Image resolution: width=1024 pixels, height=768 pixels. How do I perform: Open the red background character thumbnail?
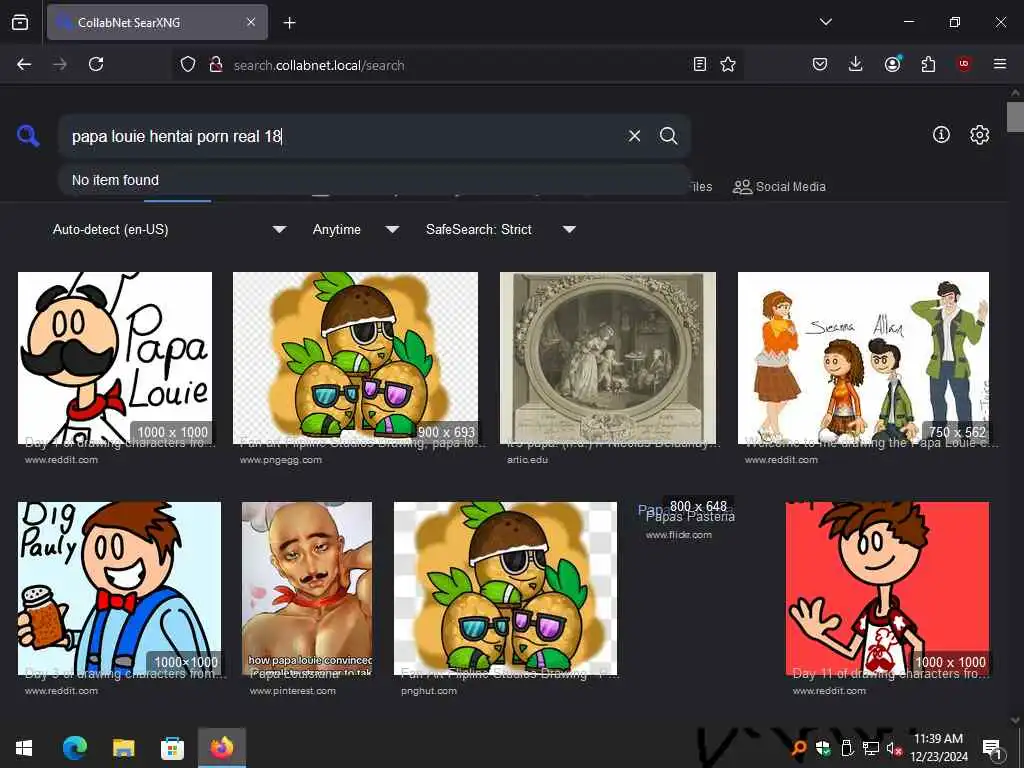[887, 588]
